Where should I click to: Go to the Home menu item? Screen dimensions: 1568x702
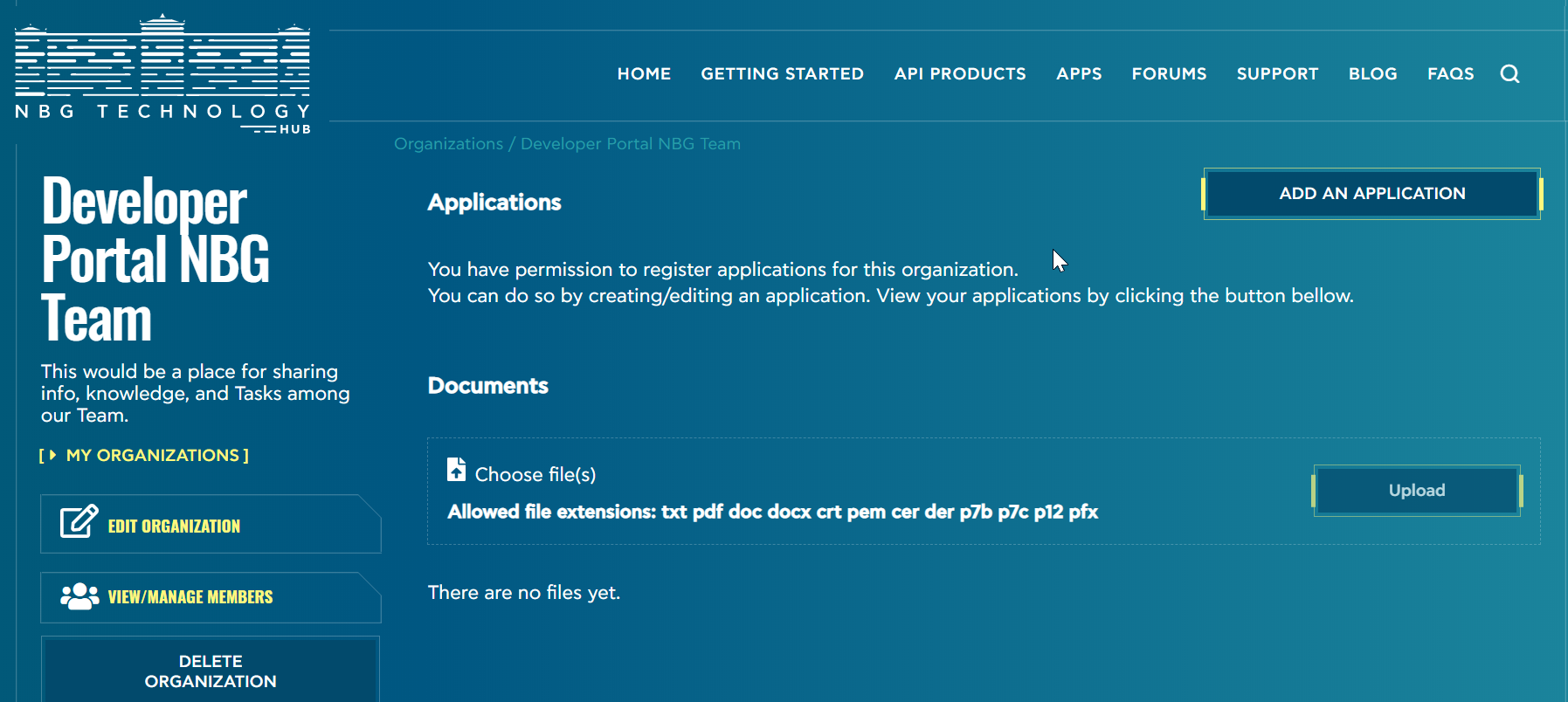[644, 74]
